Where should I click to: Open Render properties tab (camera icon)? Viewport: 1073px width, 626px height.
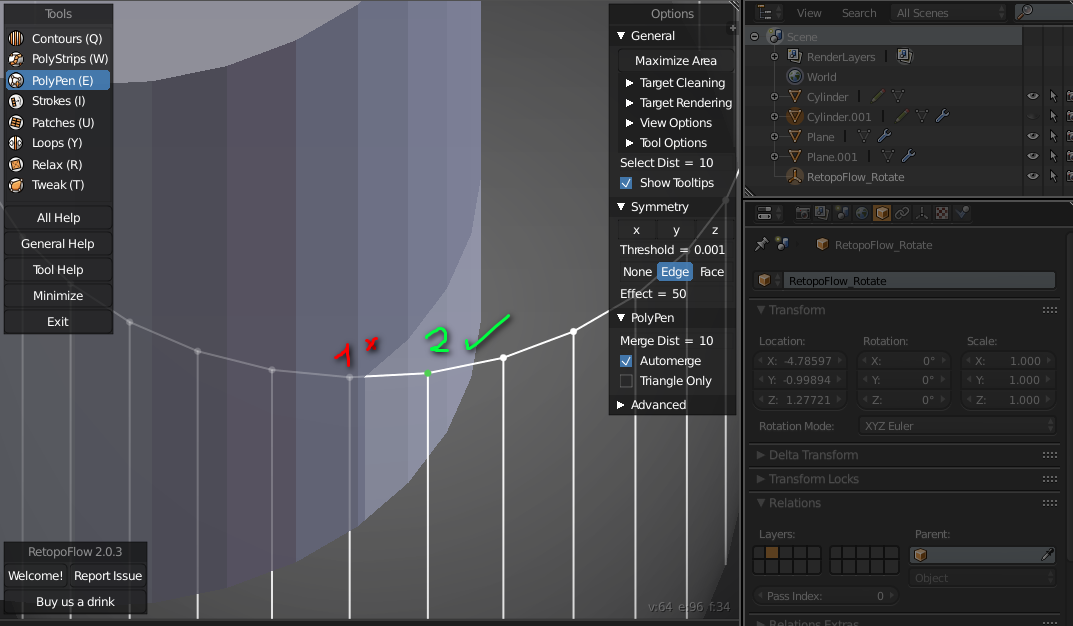[x=802, y=213]
